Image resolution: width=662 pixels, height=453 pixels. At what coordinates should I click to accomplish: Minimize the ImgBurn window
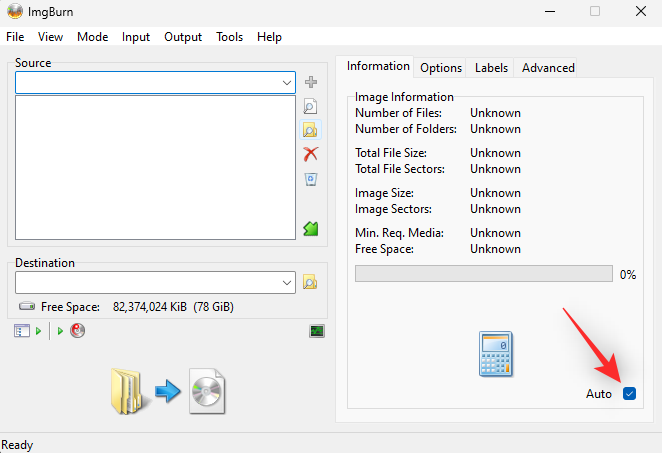coord(550,11)
